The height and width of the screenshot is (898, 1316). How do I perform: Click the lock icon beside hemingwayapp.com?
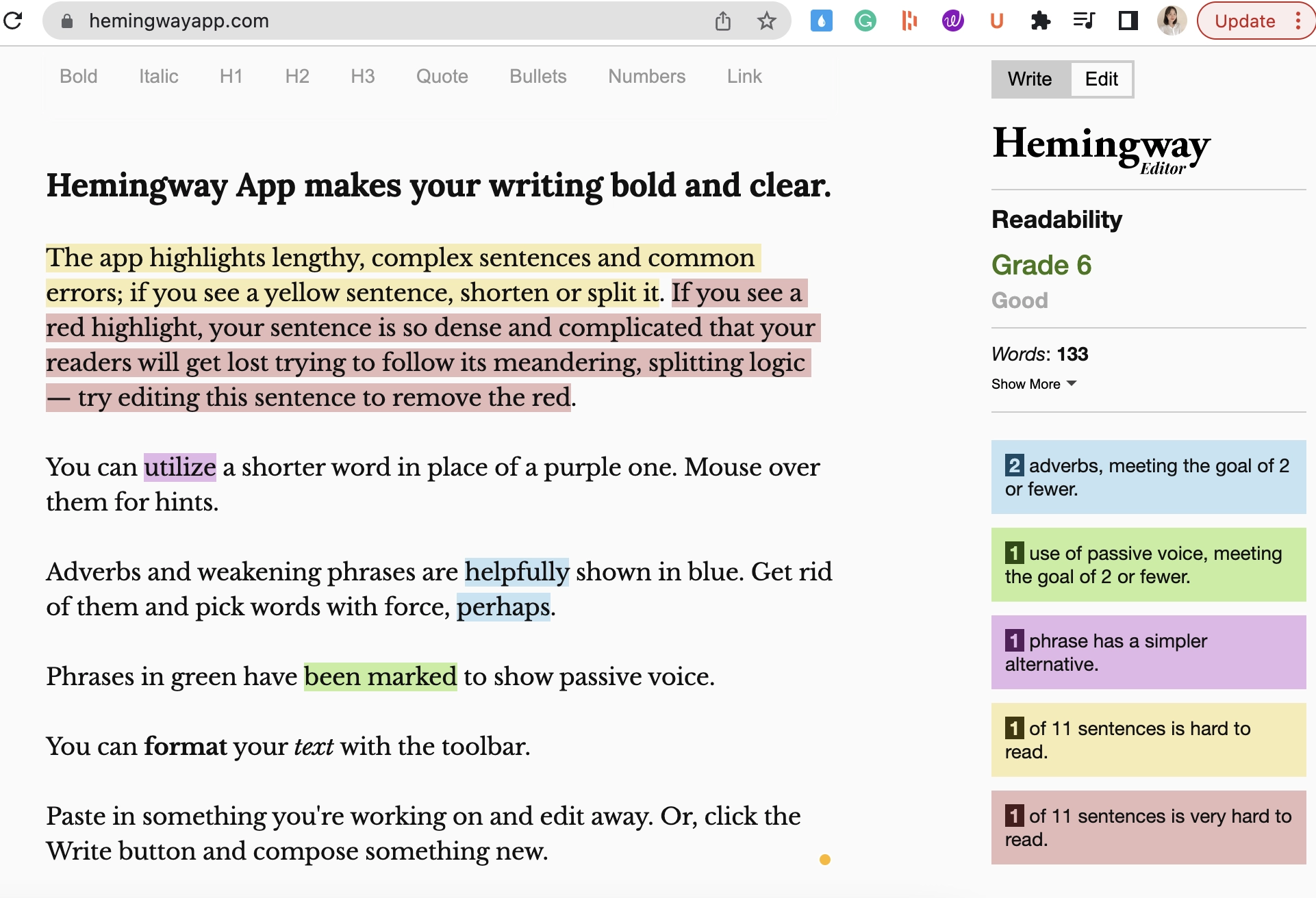tap(67, 21)
